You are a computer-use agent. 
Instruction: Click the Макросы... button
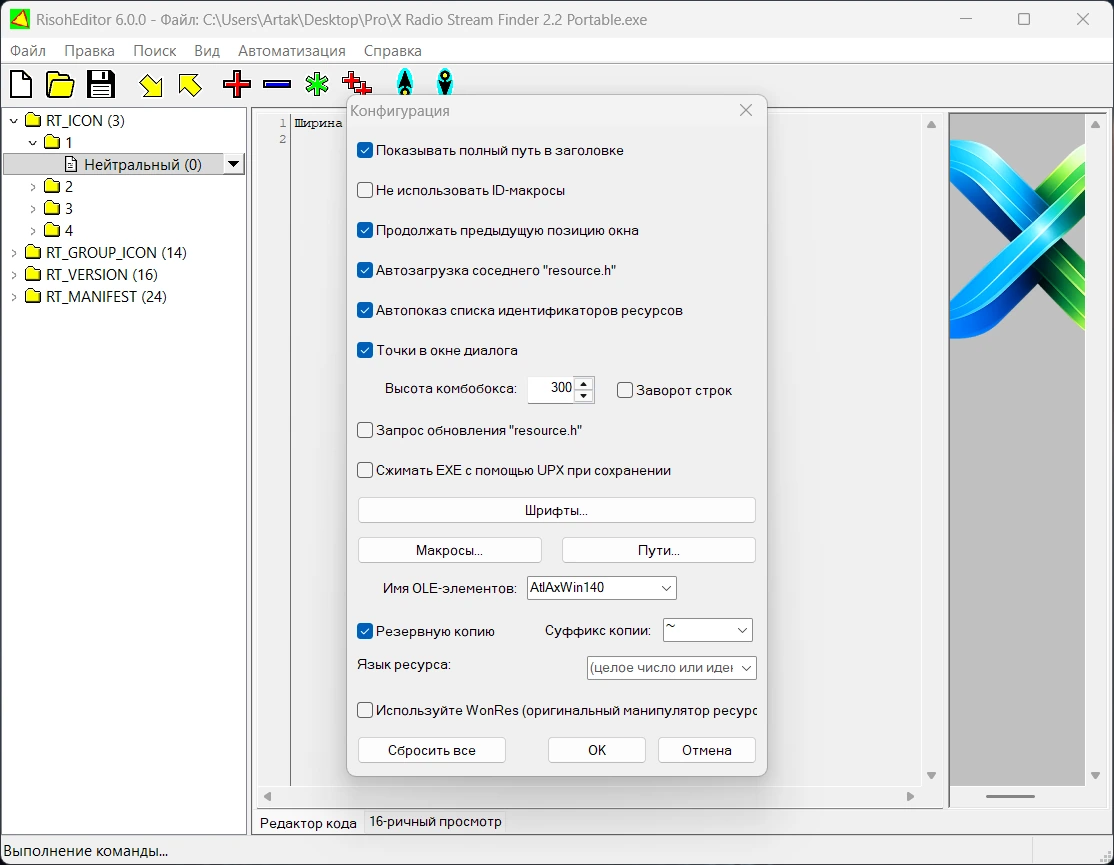449,550
